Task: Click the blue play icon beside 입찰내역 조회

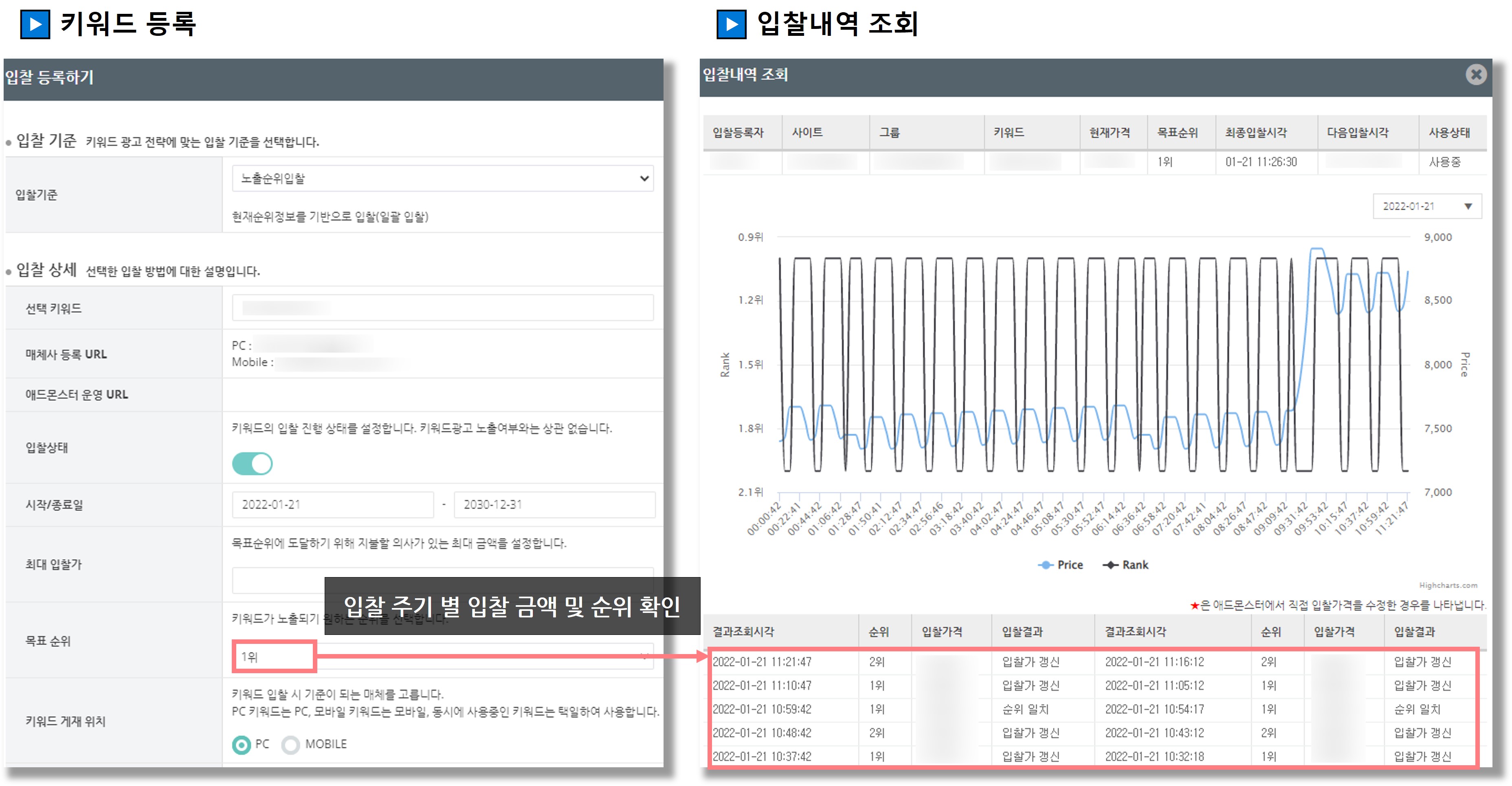Action: [x=731, y=24]
